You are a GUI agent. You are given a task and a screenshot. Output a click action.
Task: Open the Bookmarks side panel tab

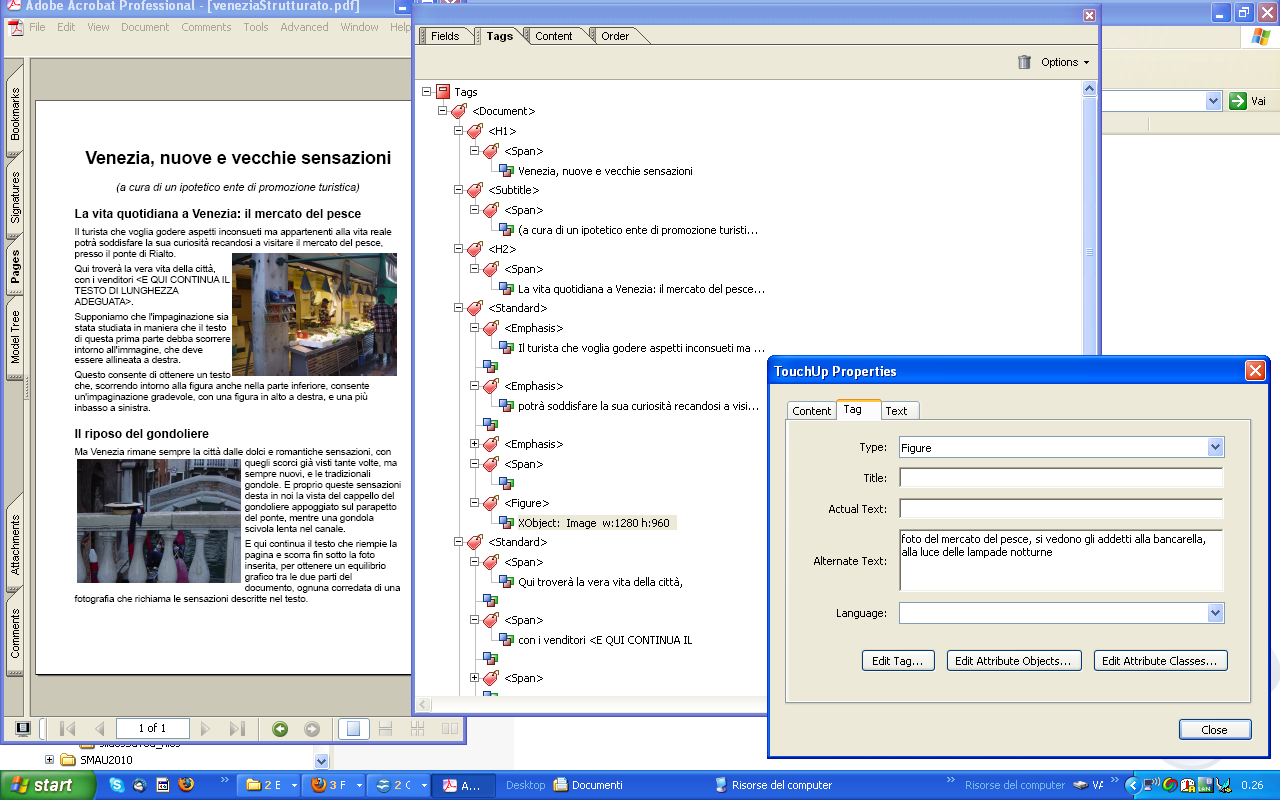point(15,112)
